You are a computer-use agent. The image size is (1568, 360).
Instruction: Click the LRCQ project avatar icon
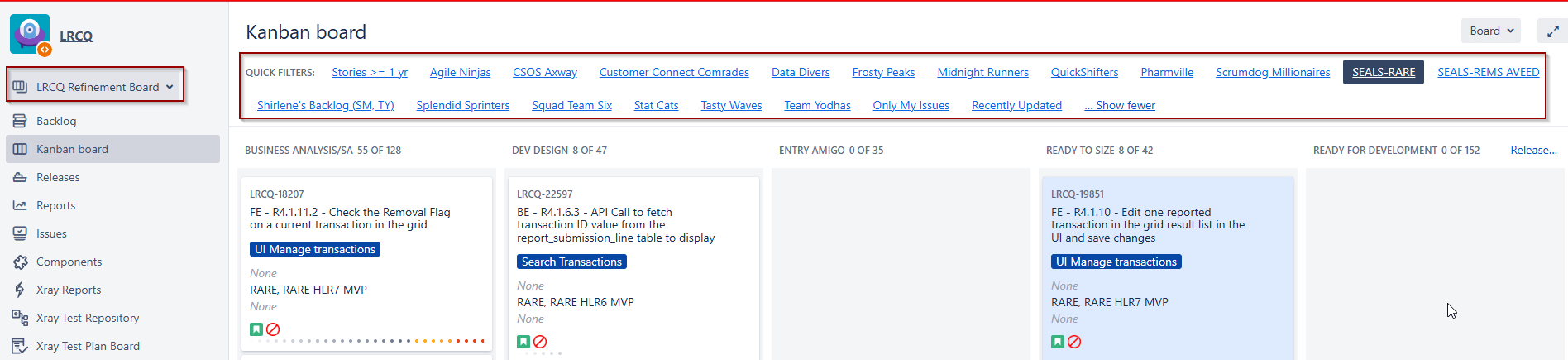(30, 34)
